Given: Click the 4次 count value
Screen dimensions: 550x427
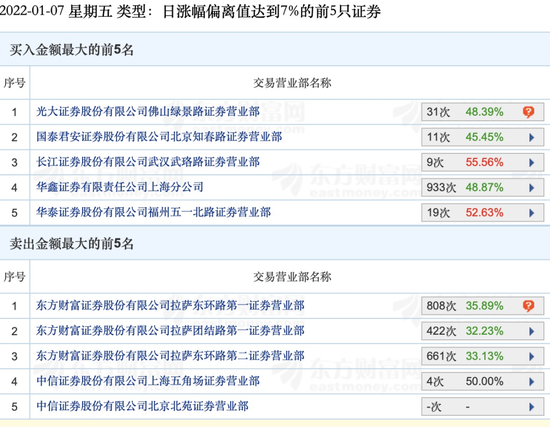Looking at the screenshot, I should [435, 381].
